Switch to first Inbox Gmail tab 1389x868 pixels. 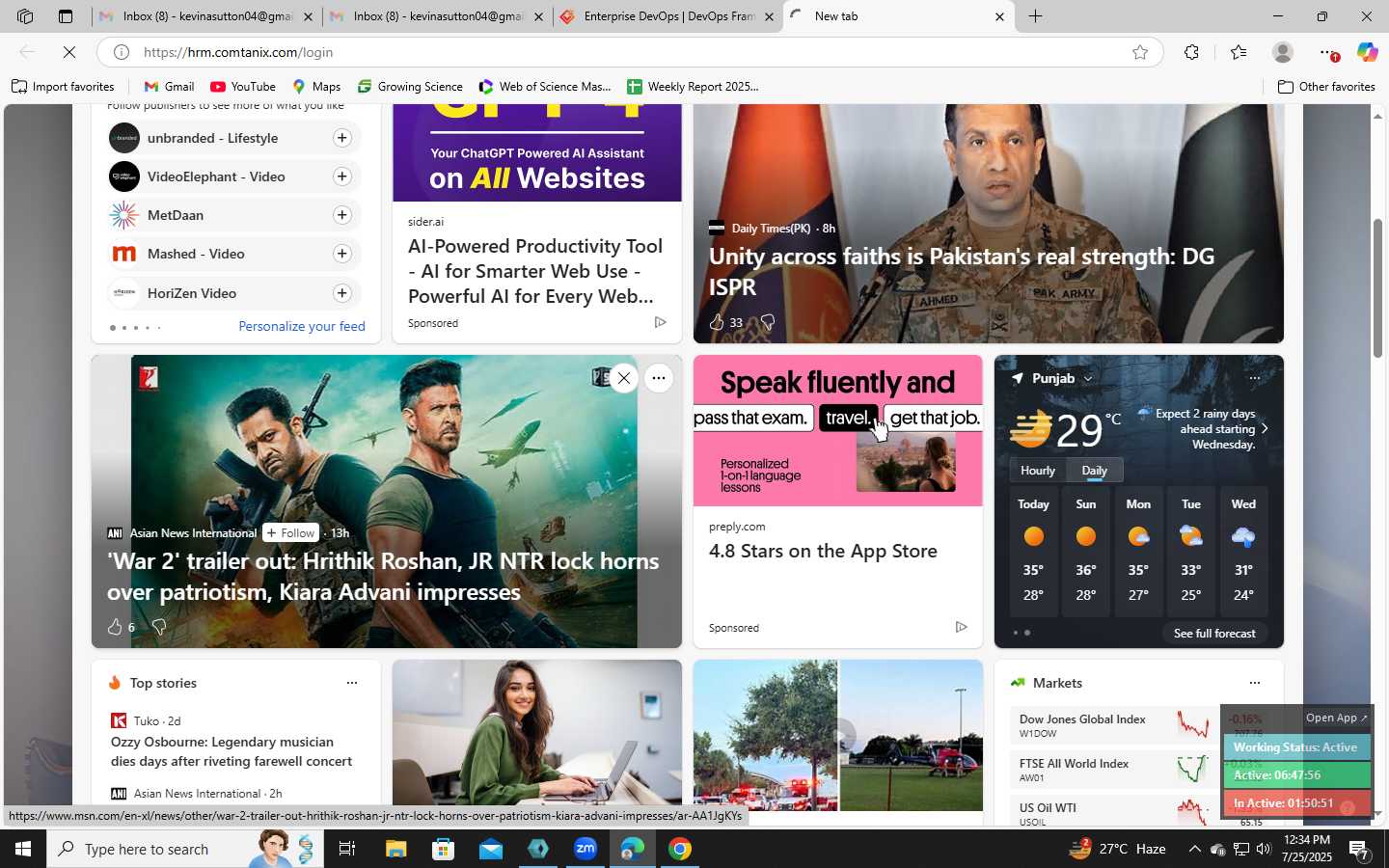[207, 16]
